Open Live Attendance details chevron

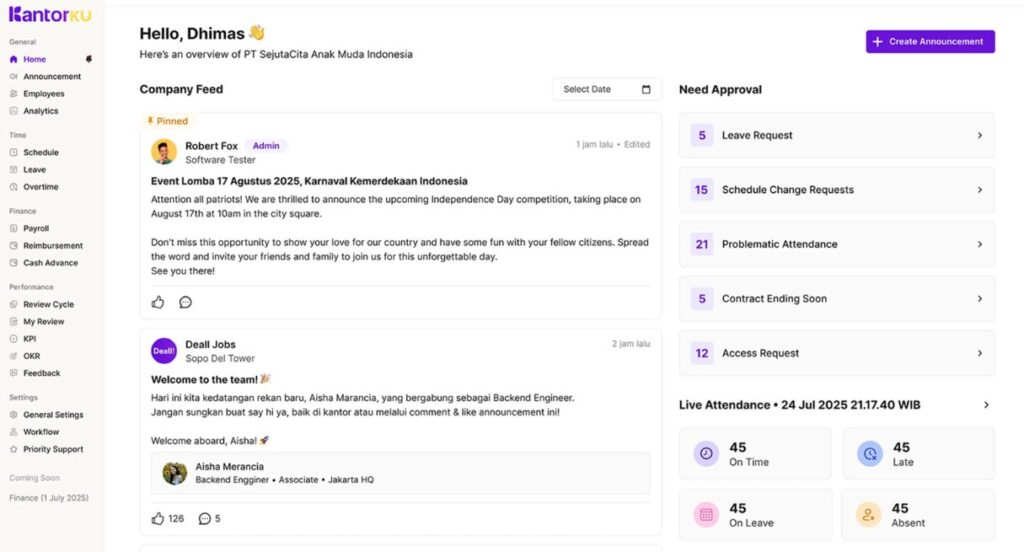986,405
